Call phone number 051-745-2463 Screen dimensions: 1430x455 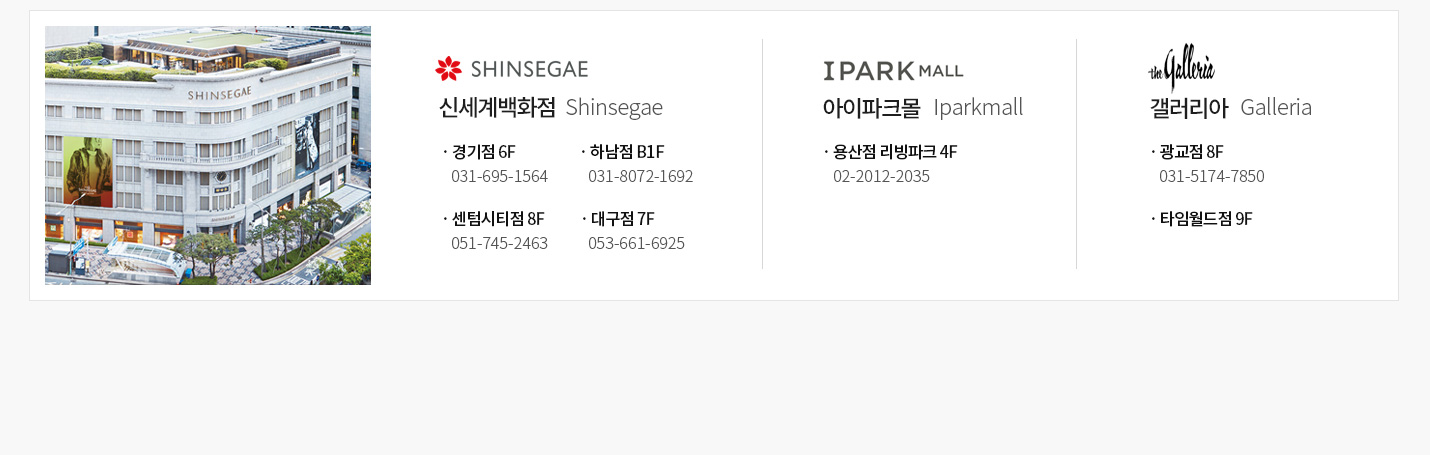coord(499,244)
